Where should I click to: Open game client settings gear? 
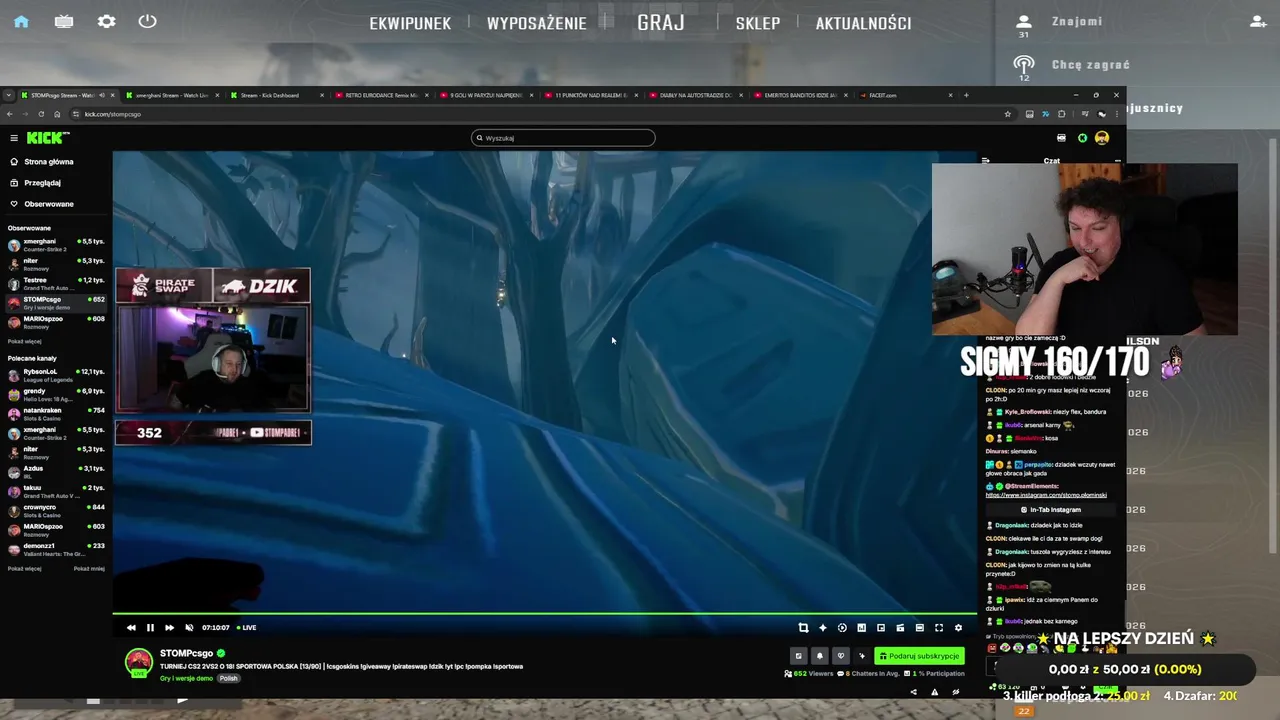106,21
